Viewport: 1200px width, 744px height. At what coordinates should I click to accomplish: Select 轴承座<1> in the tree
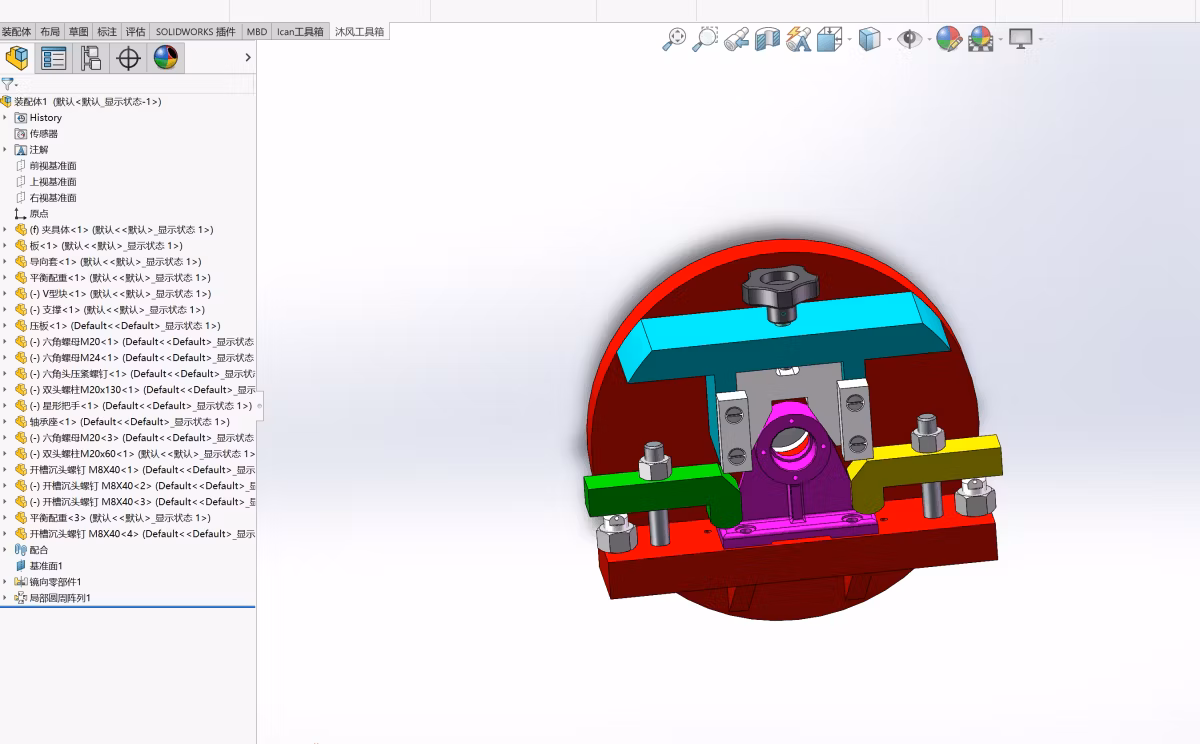[129, 422]
